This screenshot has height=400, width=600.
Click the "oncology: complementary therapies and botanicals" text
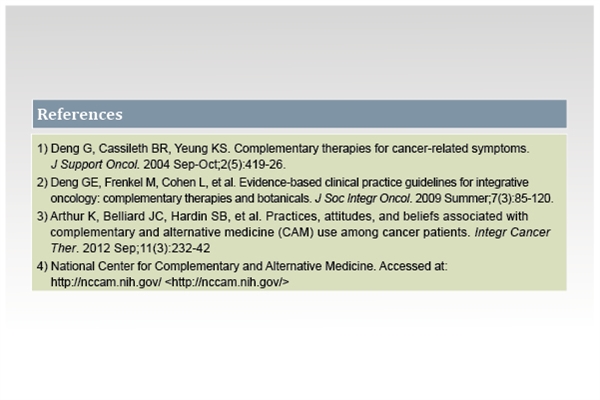179,198
